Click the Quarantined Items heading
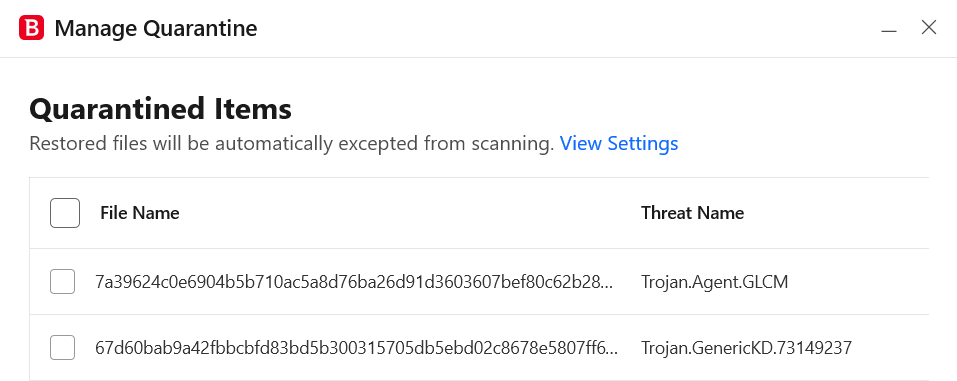This screenshot has height=381, width=957. [x=161, y=109]
